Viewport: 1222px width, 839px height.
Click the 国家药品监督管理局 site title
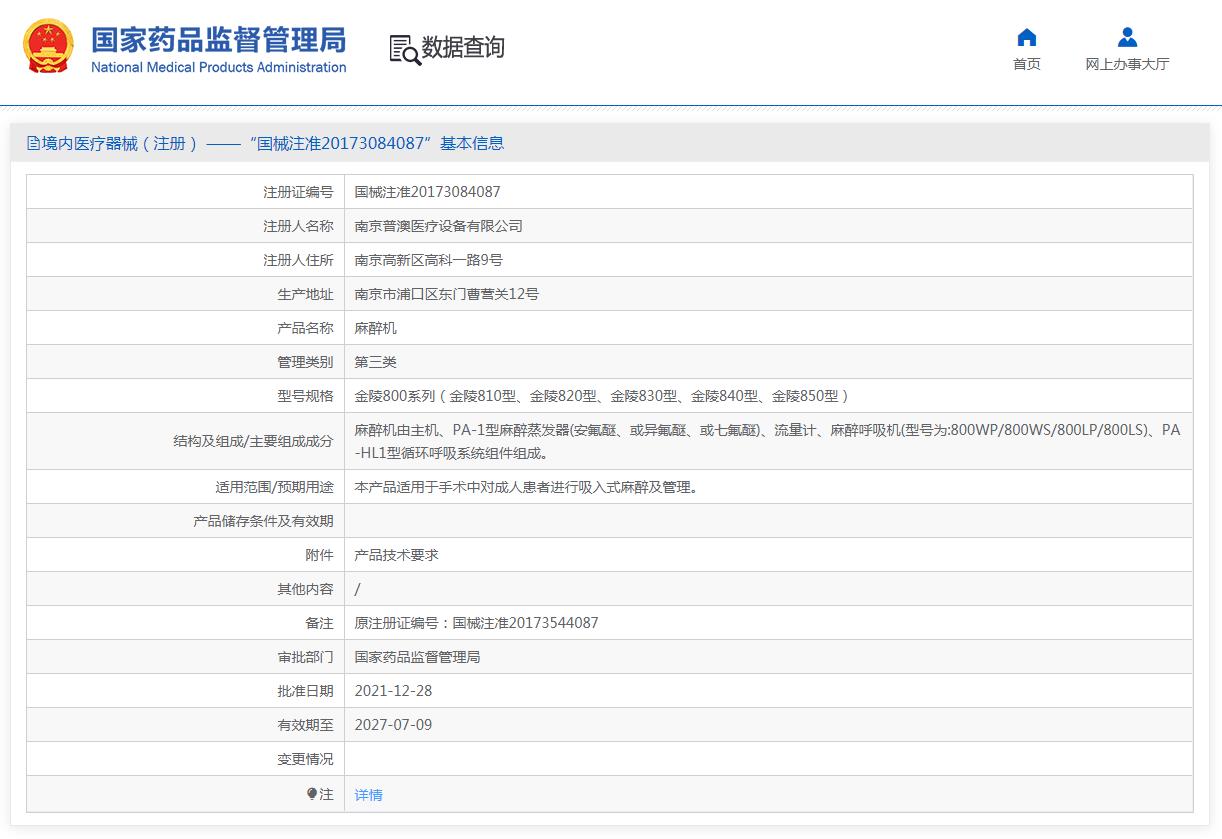pyautogui.click(x=218, y=39)
